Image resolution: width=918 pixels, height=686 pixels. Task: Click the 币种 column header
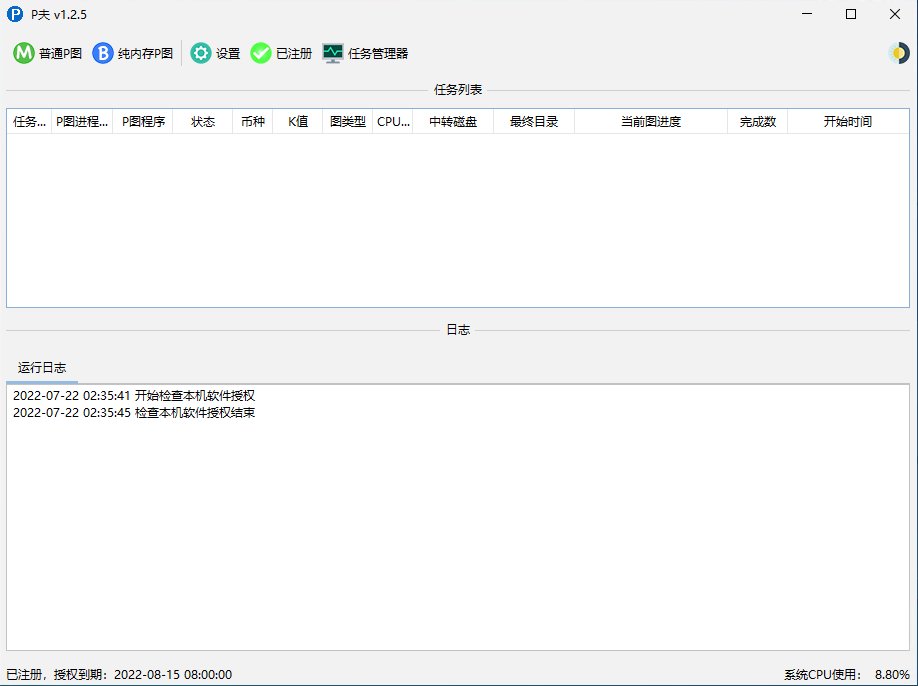point(253,122)
